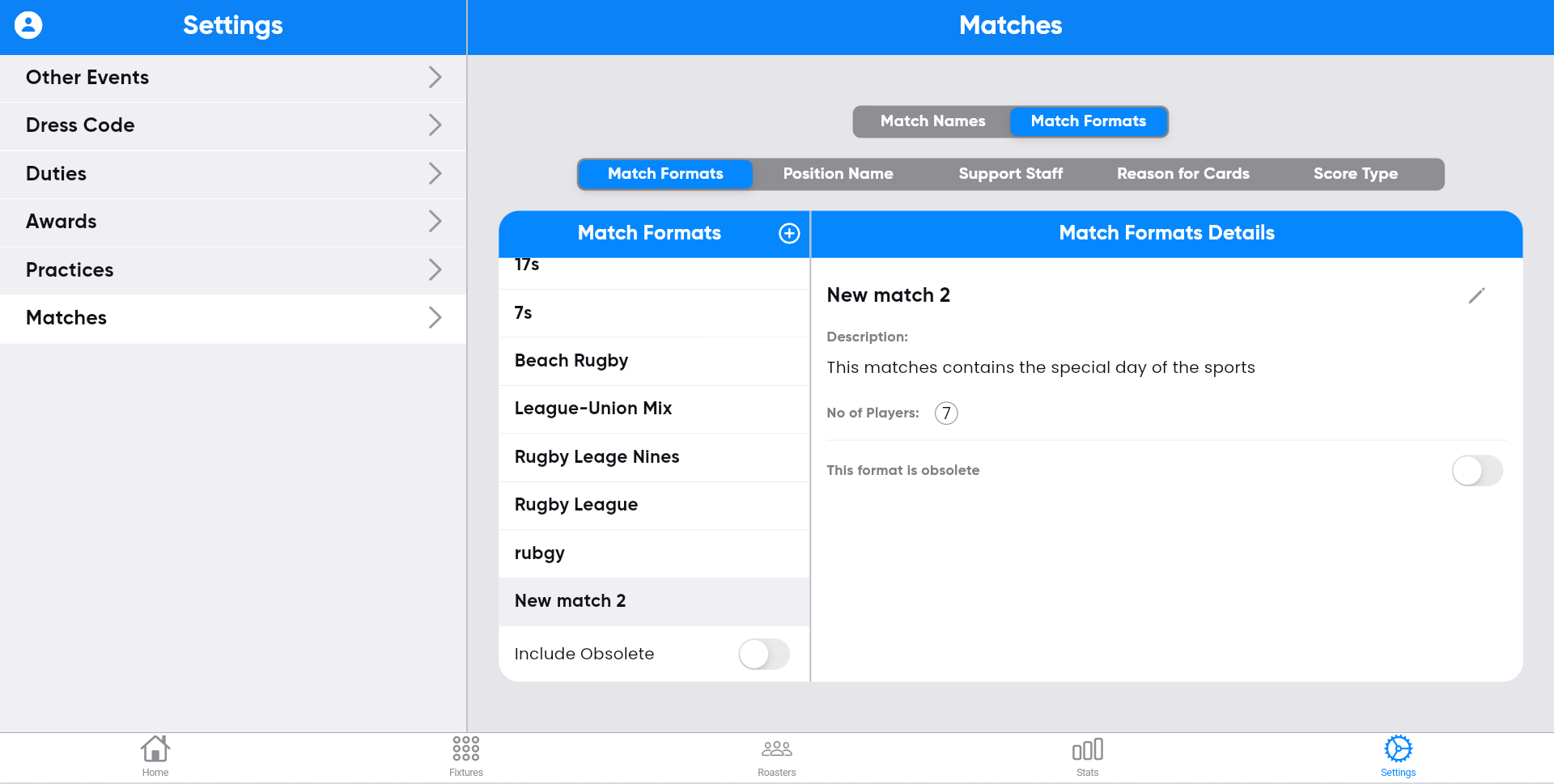The image size is (1554, 784).
Task: Add a new match format
Action: point(789,234)
